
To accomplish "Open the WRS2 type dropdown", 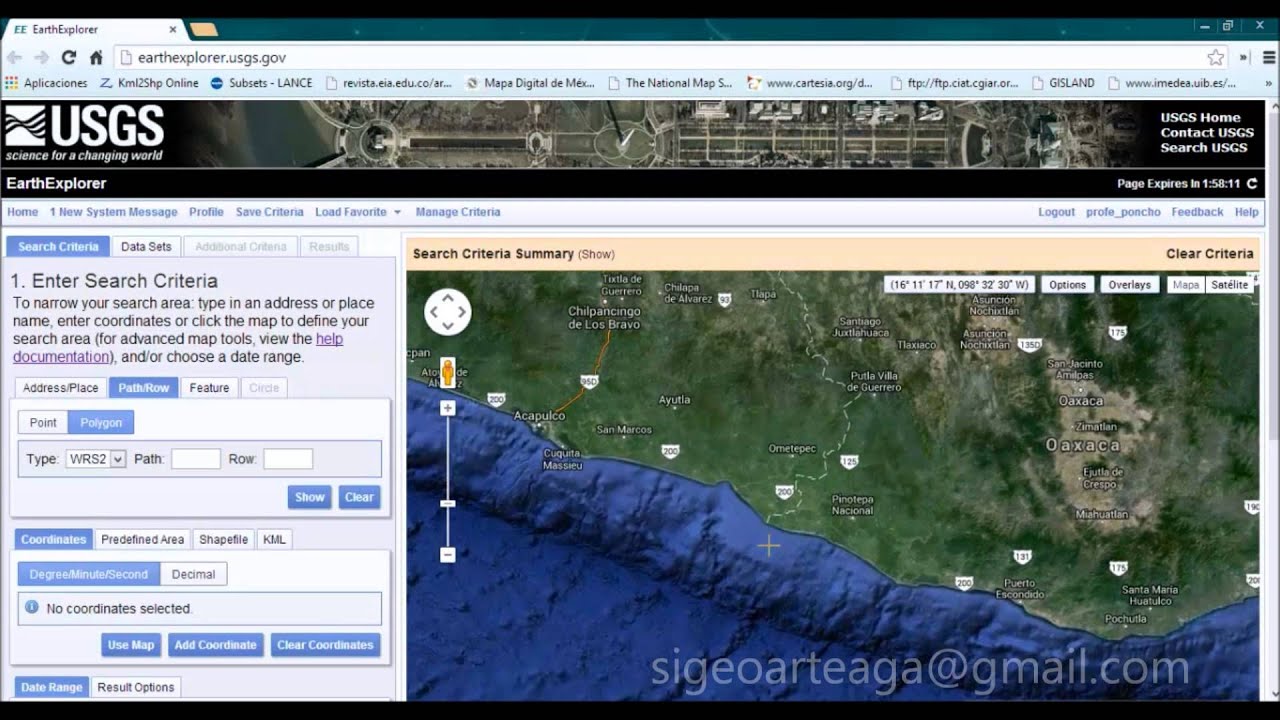I will pos(95,459).
